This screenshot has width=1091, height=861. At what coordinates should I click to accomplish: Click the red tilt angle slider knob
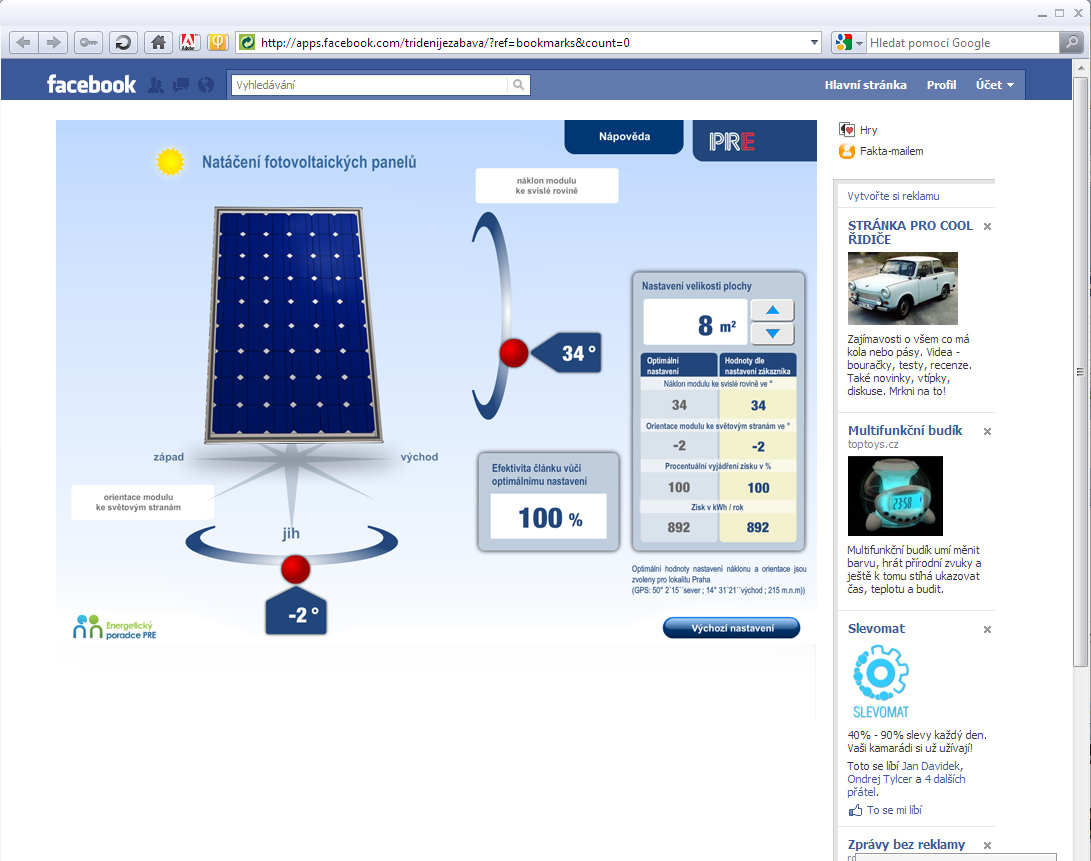pos(514,353)
